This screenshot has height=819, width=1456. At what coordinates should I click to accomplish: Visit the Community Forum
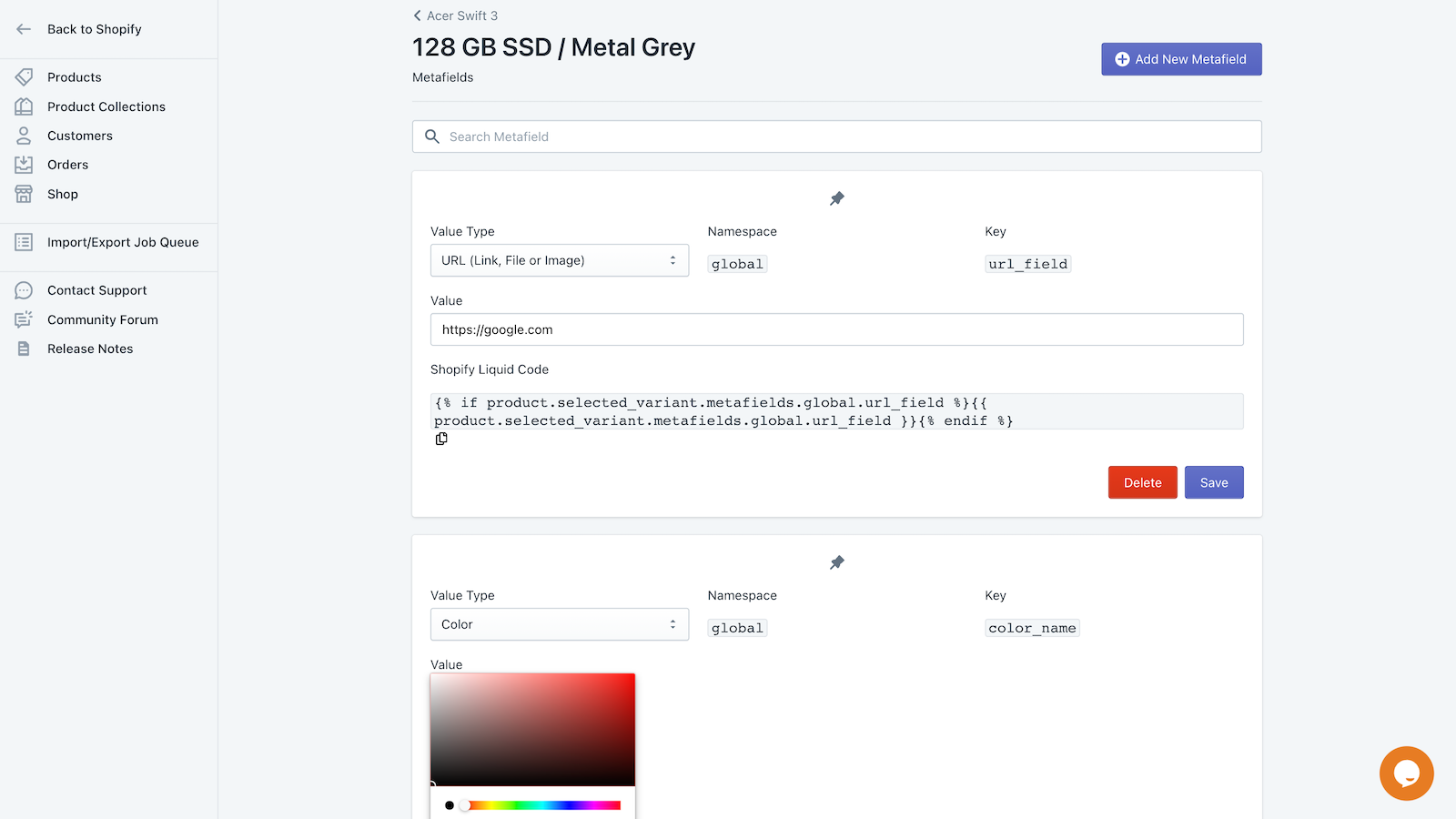click(102, 319)
